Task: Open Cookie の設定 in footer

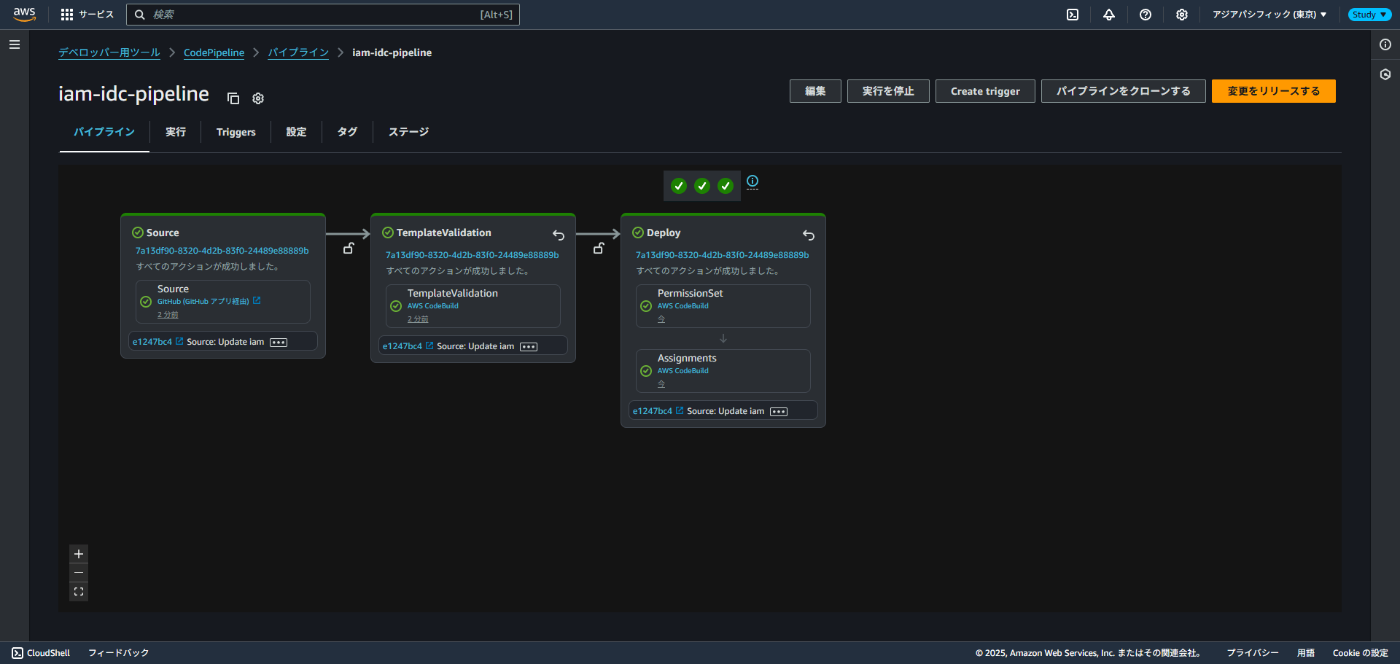Action: tap(1360, 653)
